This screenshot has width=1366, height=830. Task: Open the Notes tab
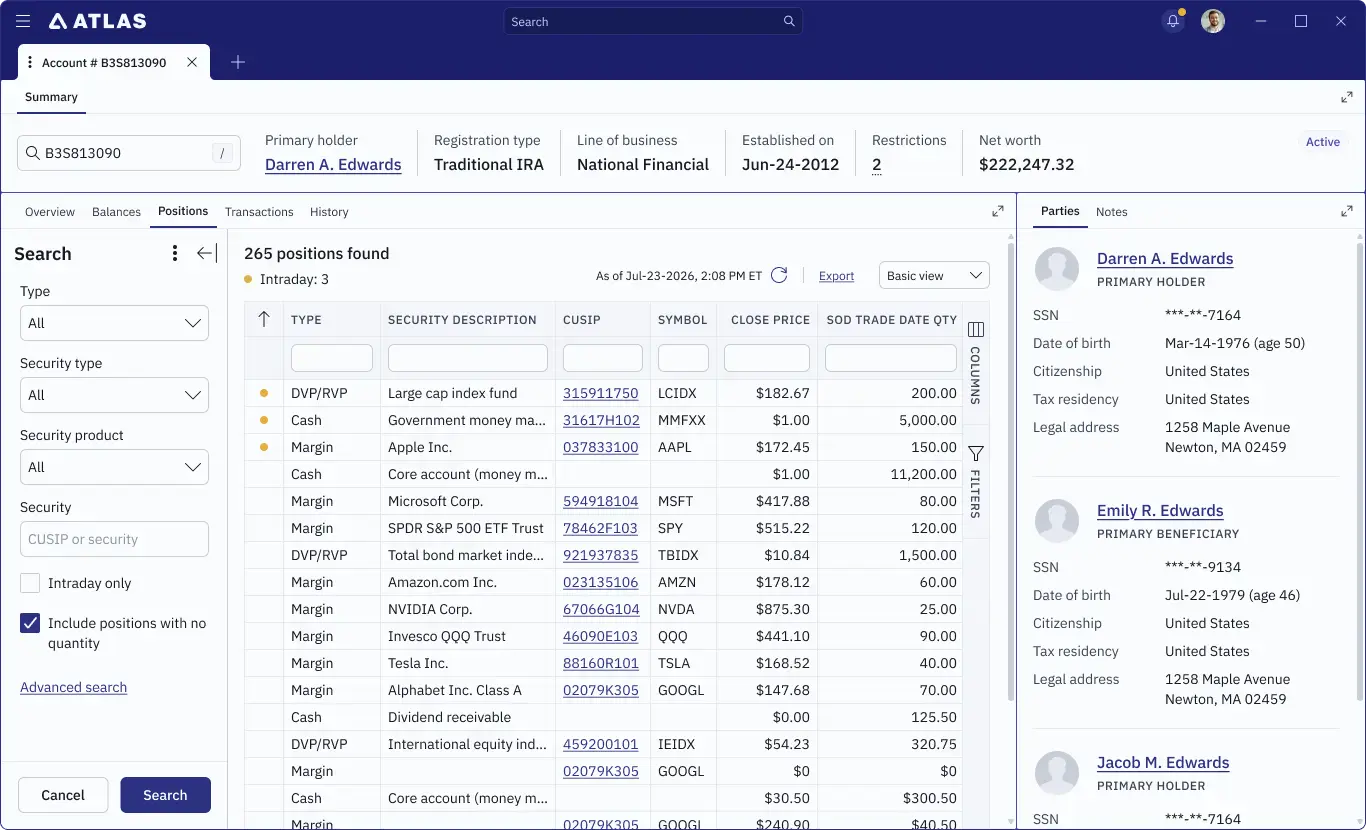[1111, 212]
